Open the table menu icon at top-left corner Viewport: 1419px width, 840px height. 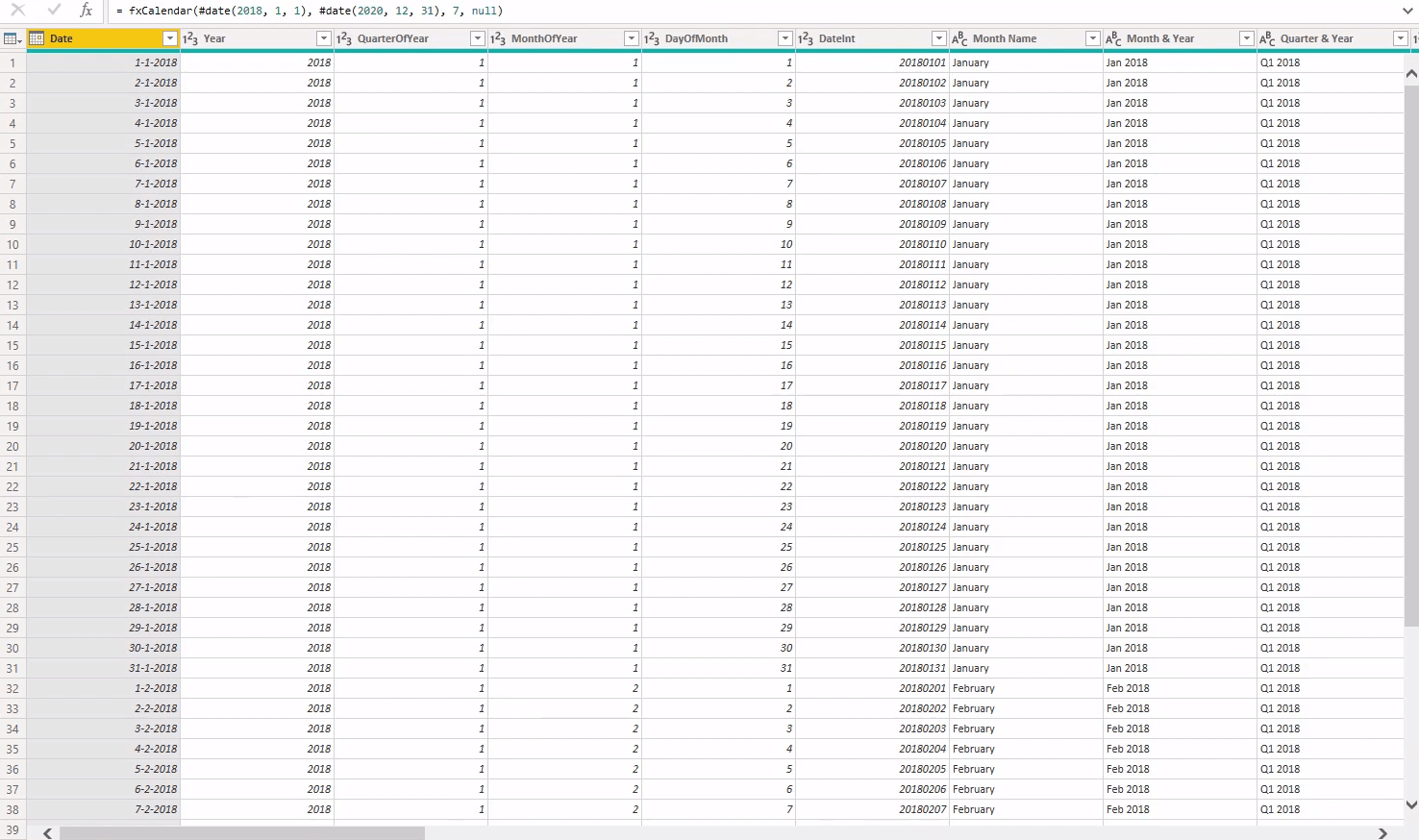12,38
